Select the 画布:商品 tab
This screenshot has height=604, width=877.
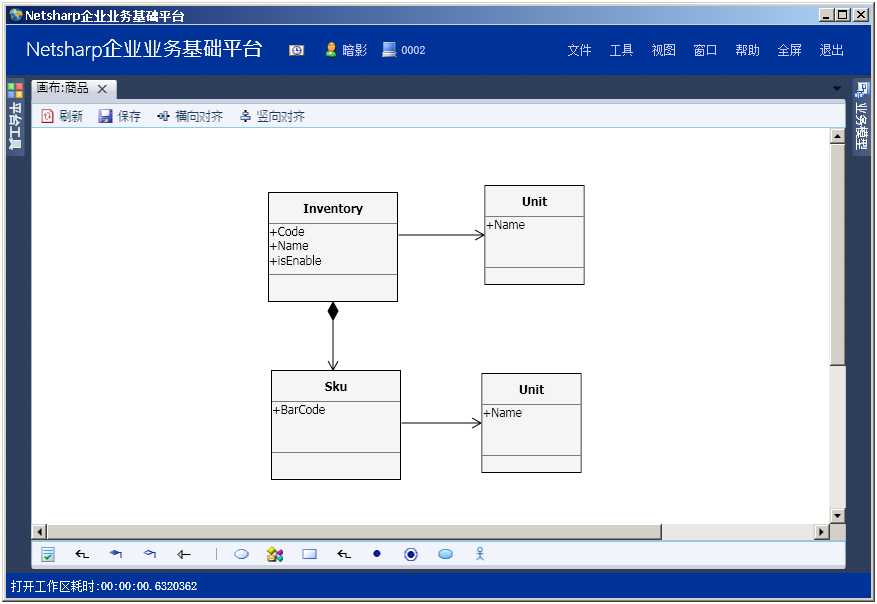(63, 88)
